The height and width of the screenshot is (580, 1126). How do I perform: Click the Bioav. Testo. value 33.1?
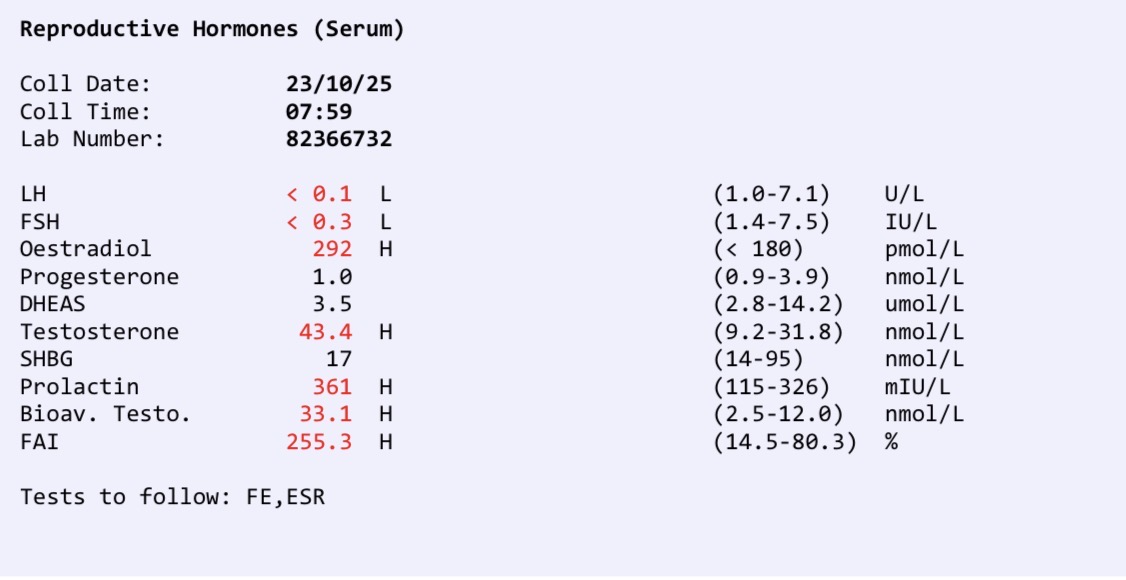[325, 414]
